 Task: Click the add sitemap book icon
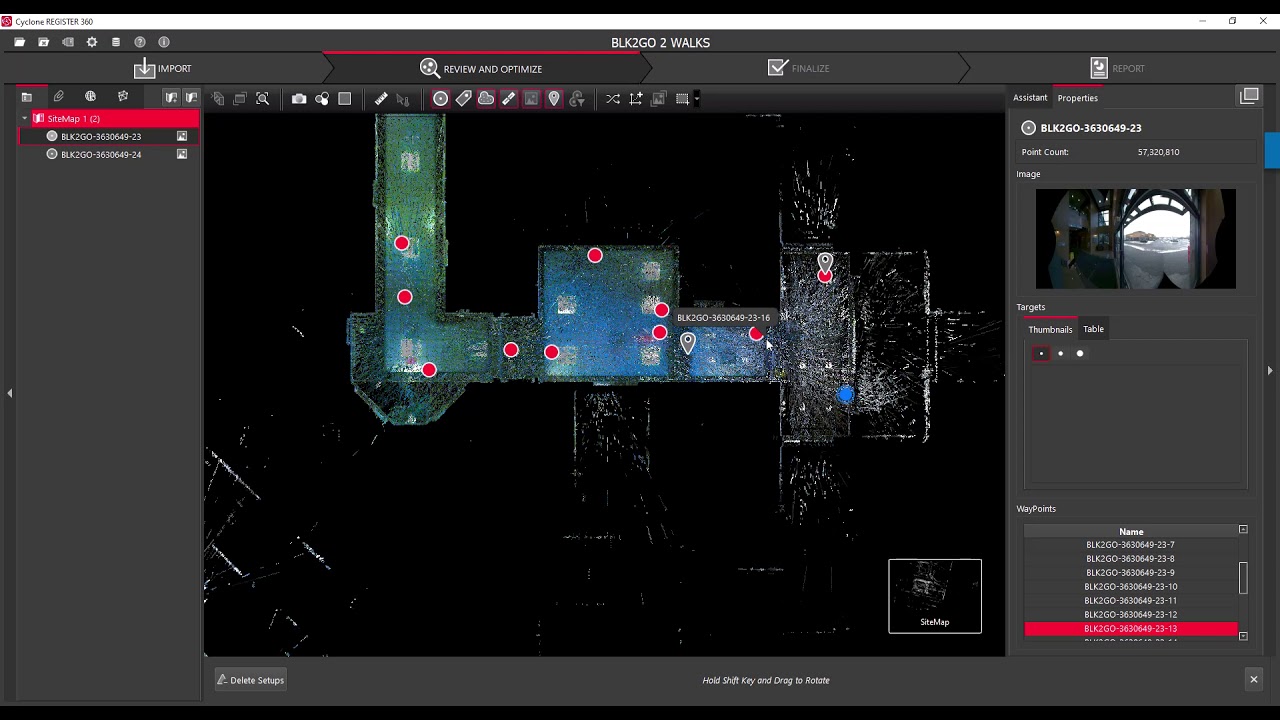click(172, 97)
